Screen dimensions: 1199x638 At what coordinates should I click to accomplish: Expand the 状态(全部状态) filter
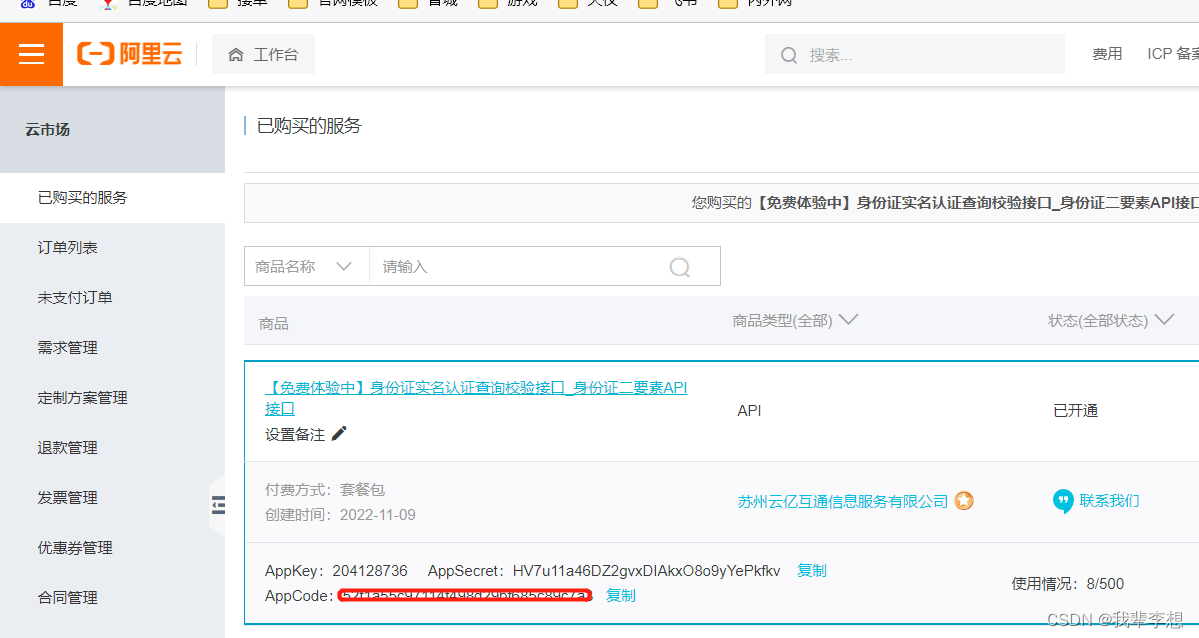(x=1110, y=321)
